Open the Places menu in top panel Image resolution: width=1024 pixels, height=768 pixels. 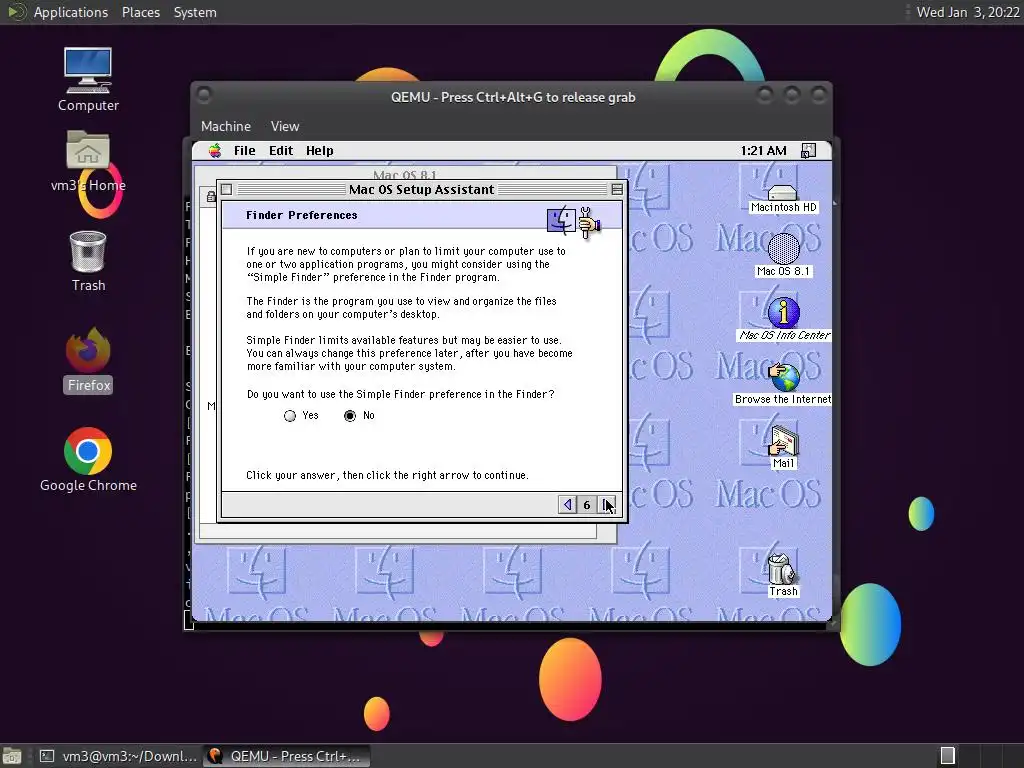pos(140,12)
